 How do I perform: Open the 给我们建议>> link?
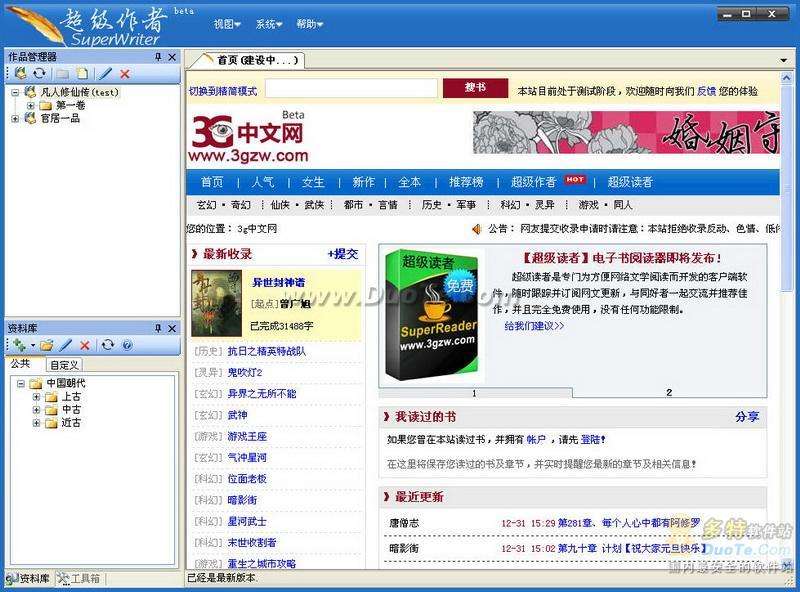point(534,326)
